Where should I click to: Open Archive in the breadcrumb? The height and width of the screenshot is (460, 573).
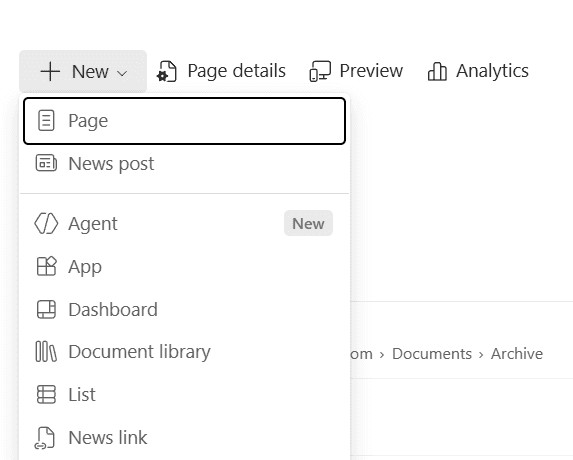point(517,354)
